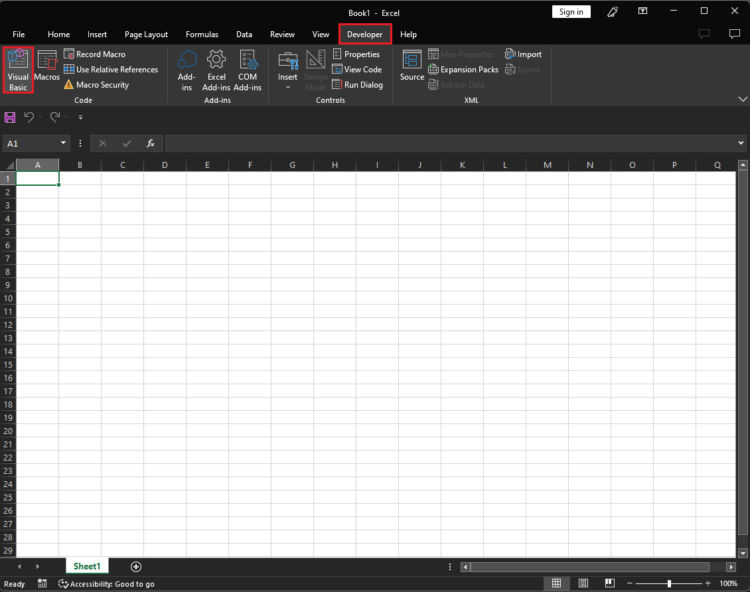Click the Redo arrow

(55, 117)
